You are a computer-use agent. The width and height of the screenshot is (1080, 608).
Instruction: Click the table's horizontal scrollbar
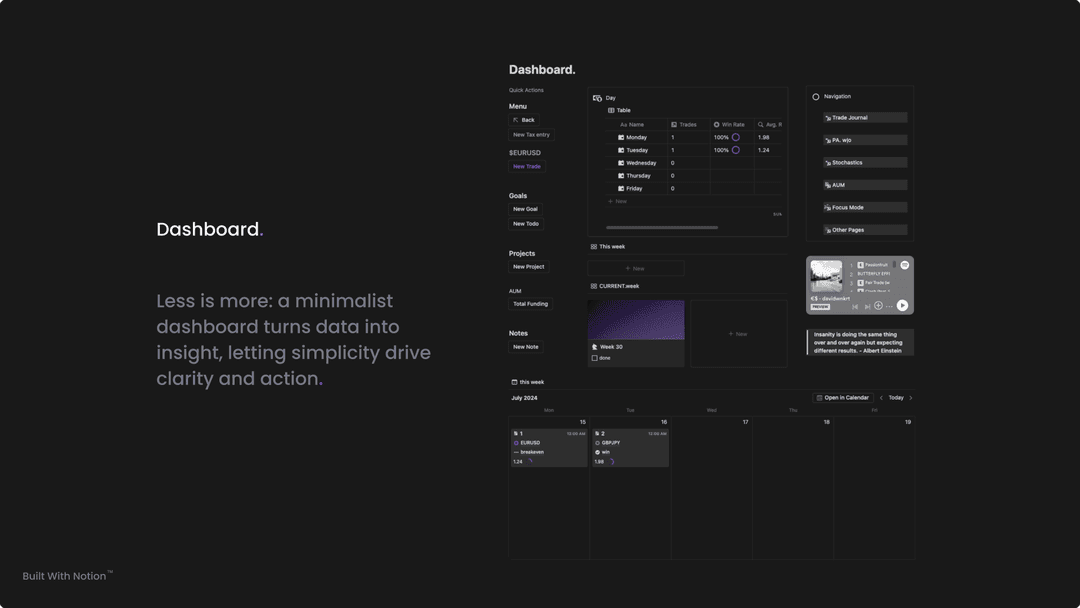click(x=662, y=228)
